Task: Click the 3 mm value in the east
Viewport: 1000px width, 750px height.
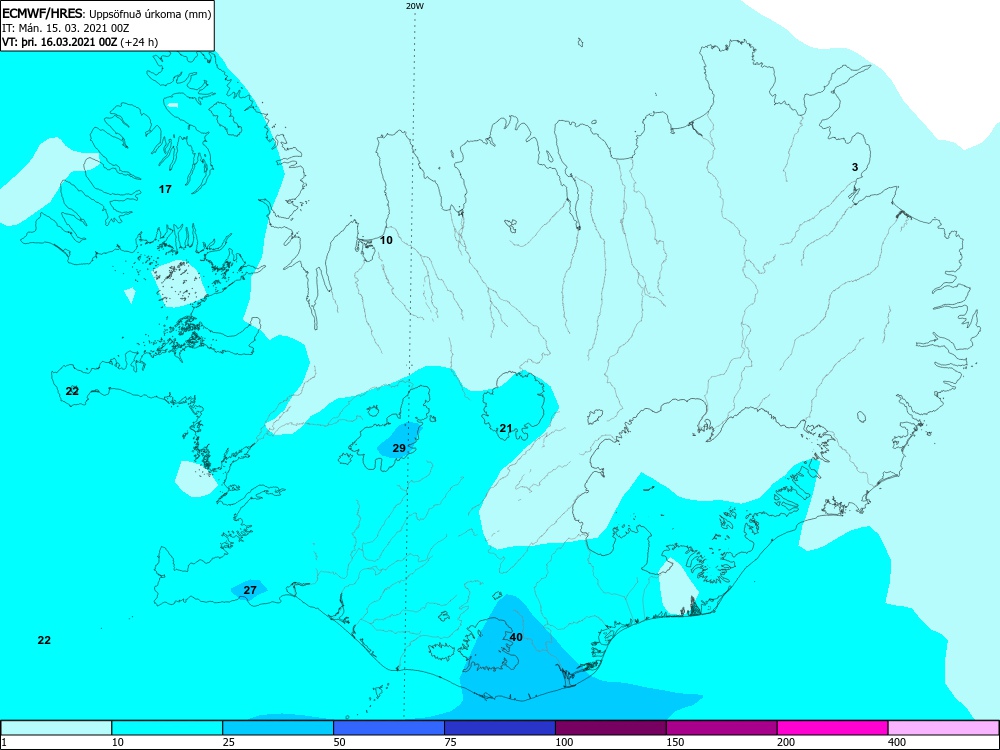Action: [855, 167]
